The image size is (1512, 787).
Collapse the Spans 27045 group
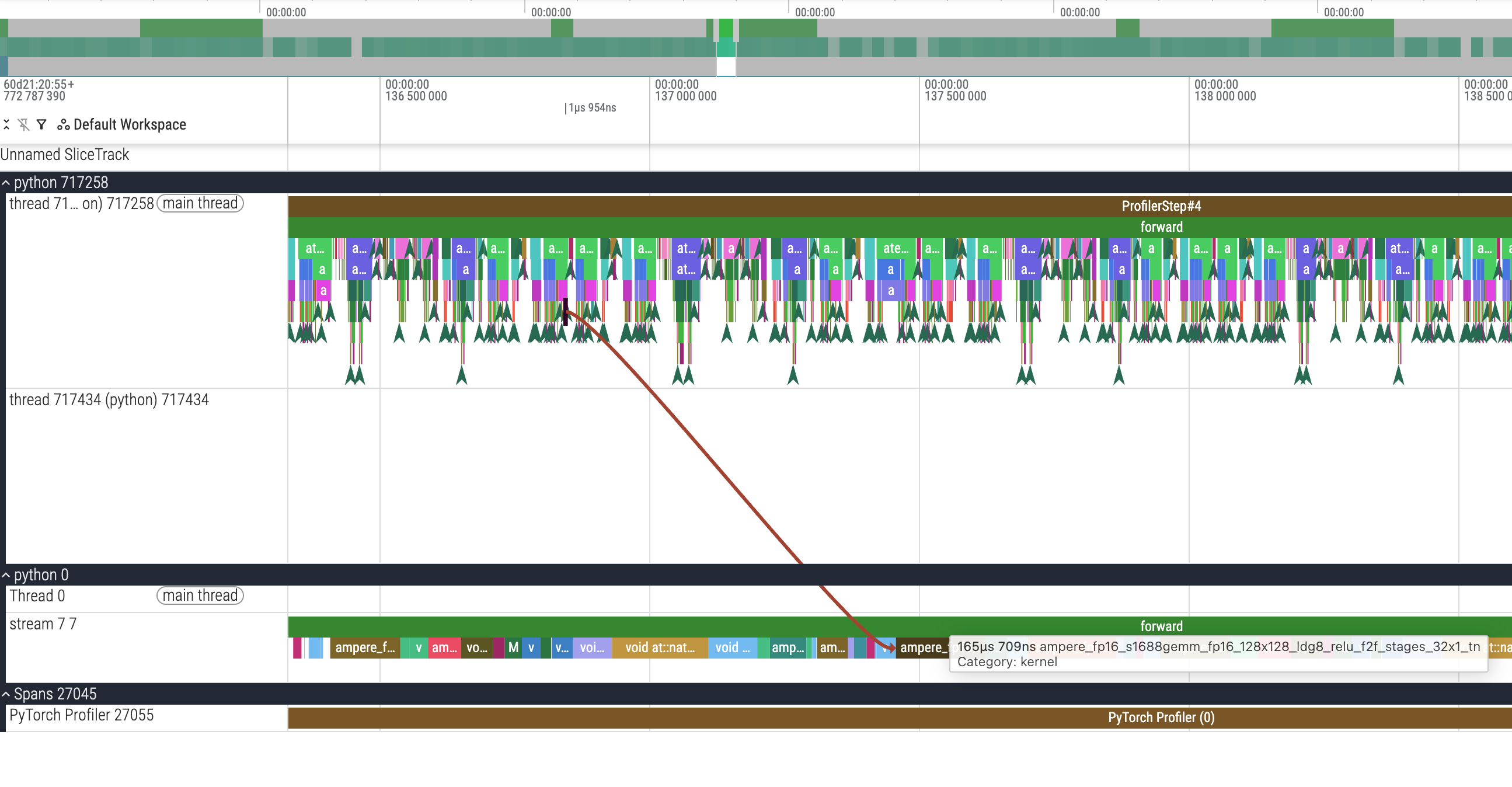pos(6,694)
